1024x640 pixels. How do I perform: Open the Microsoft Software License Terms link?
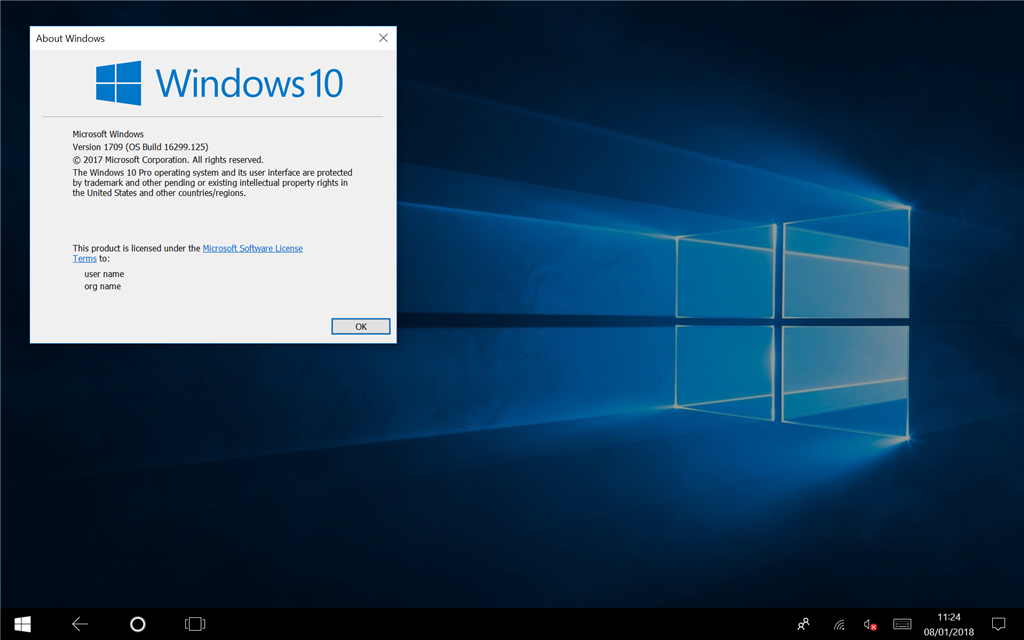coord(253,248)
